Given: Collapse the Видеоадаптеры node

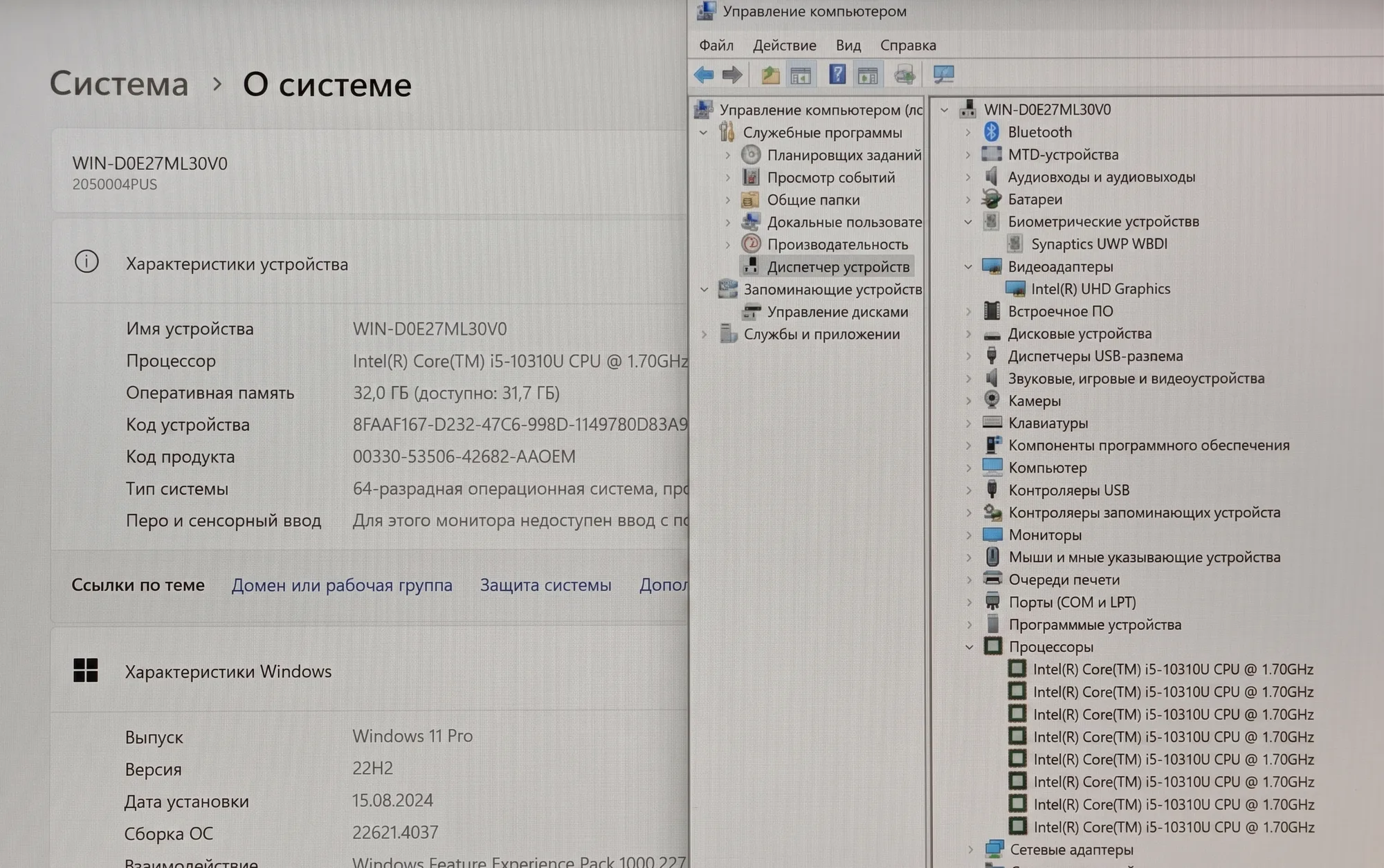Looking at the screenshot, I should (x=968, y=266).
